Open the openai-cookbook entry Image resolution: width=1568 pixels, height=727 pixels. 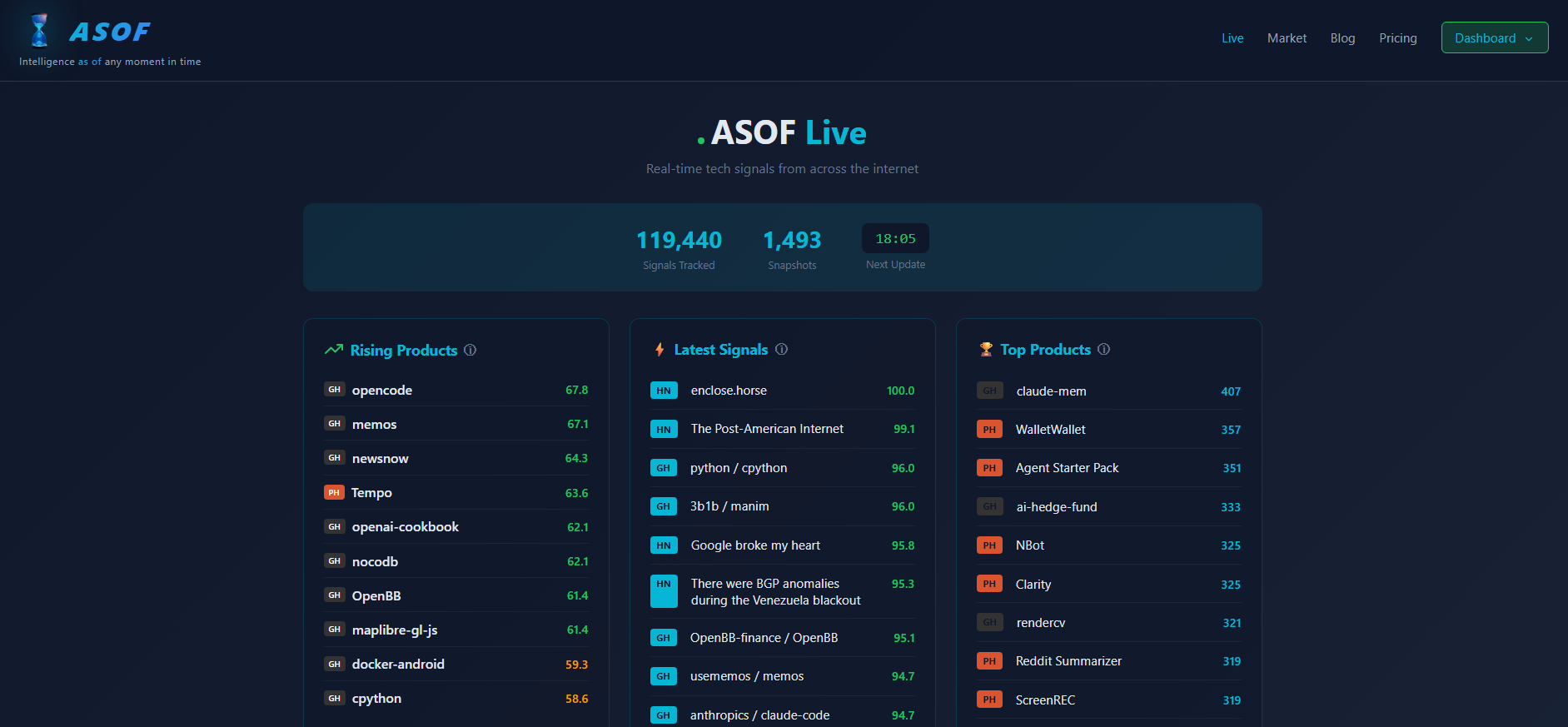406,526
